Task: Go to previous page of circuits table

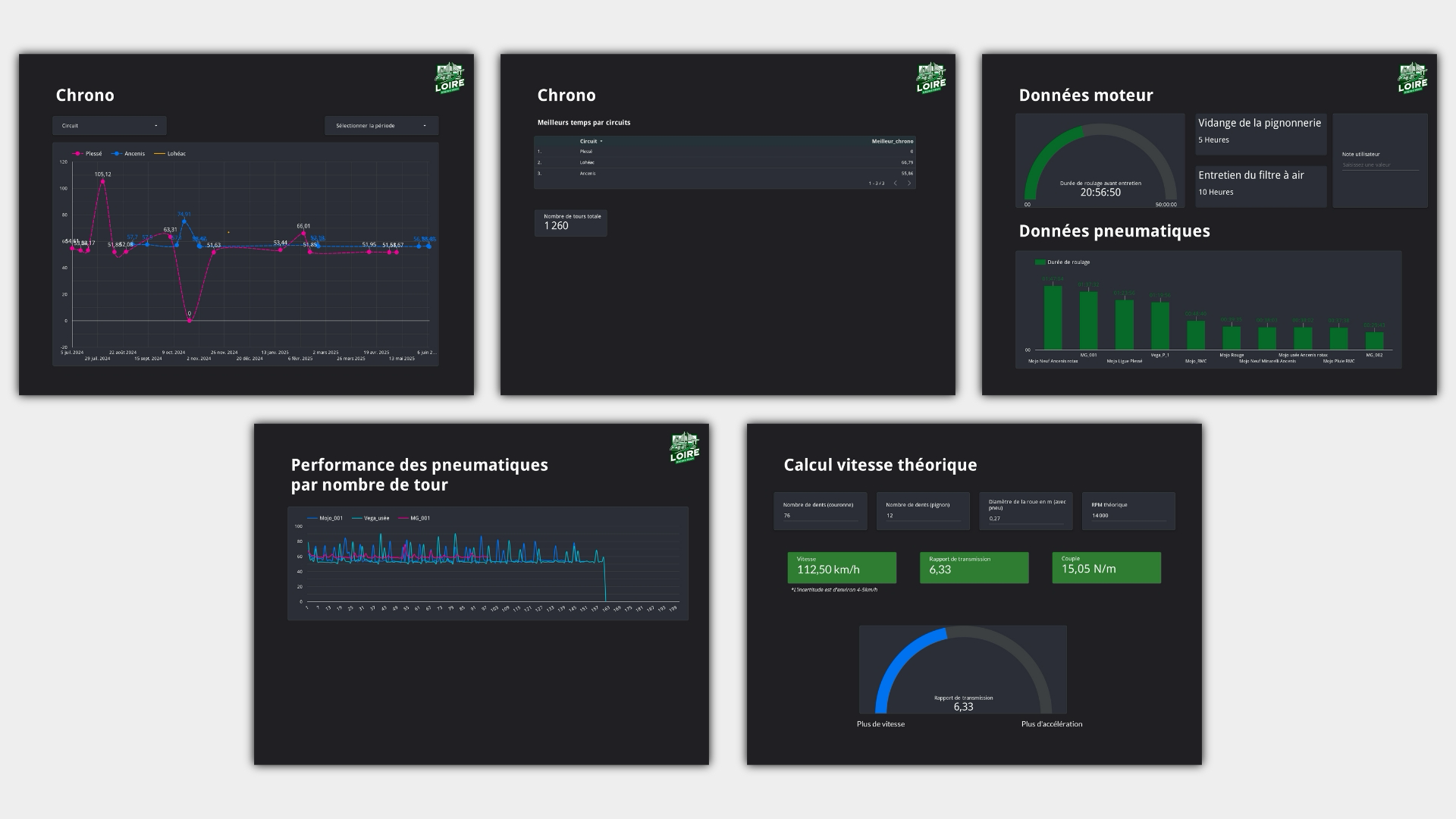Action: [x=896, y=184]
